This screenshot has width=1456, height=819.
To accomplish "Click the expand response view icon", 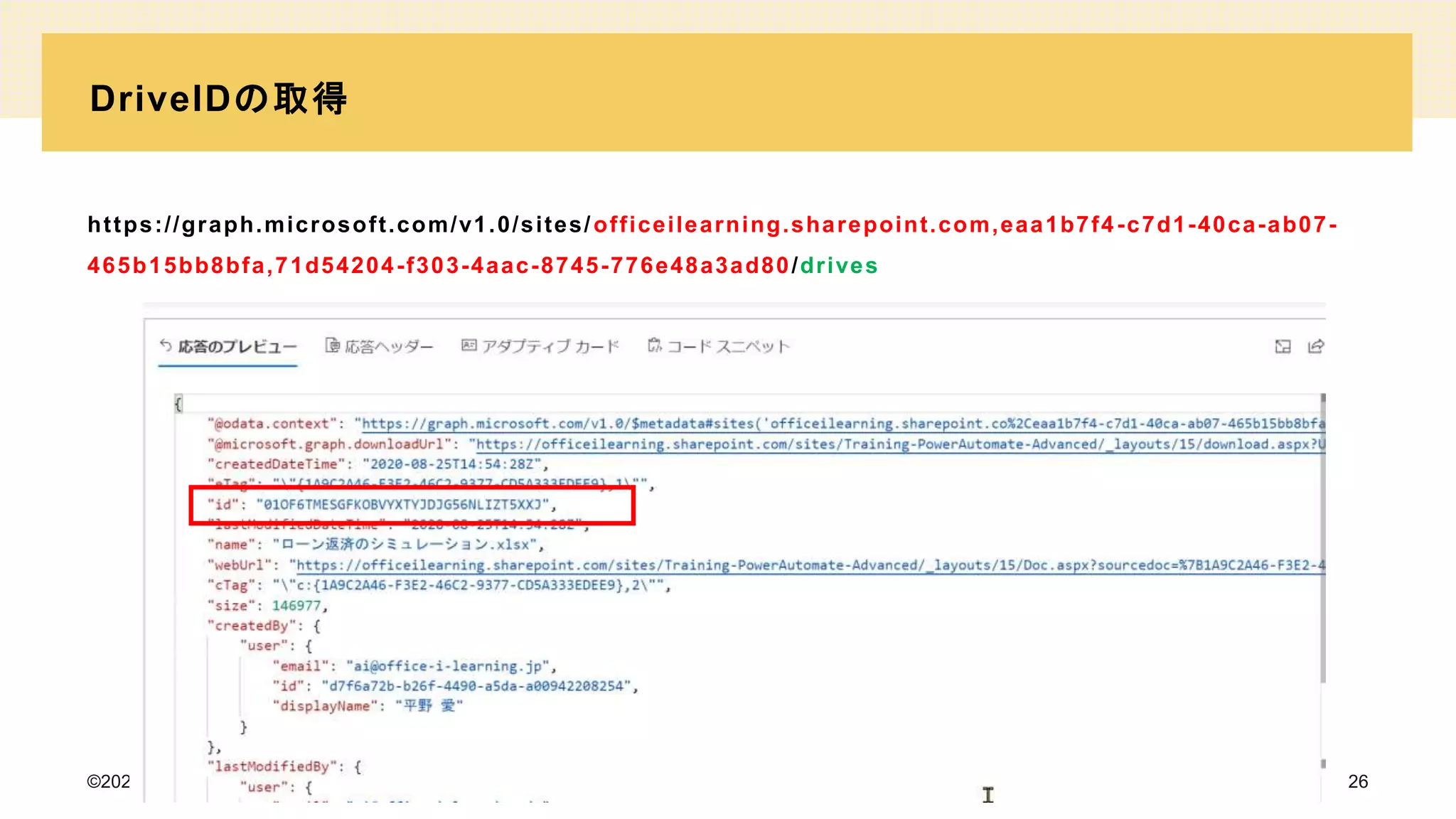I will coord(1283,346).
